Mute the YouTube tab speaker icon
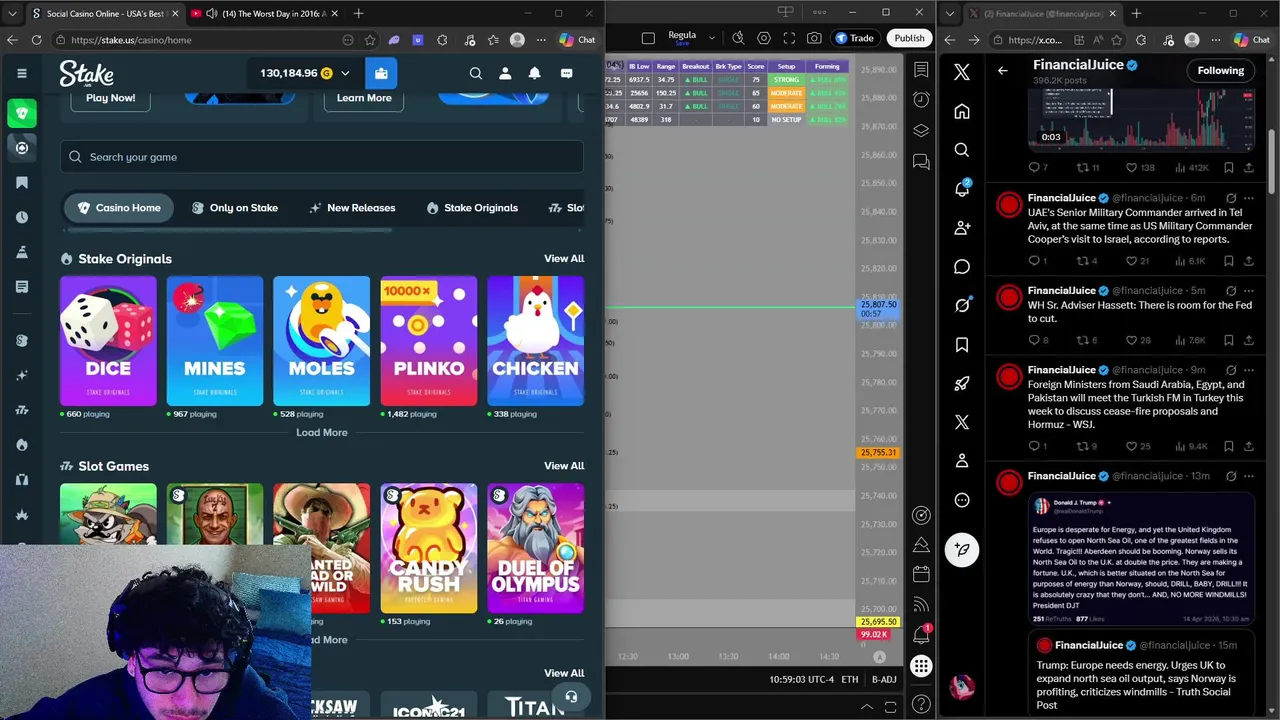1280x720 pixels. [211, 13]
